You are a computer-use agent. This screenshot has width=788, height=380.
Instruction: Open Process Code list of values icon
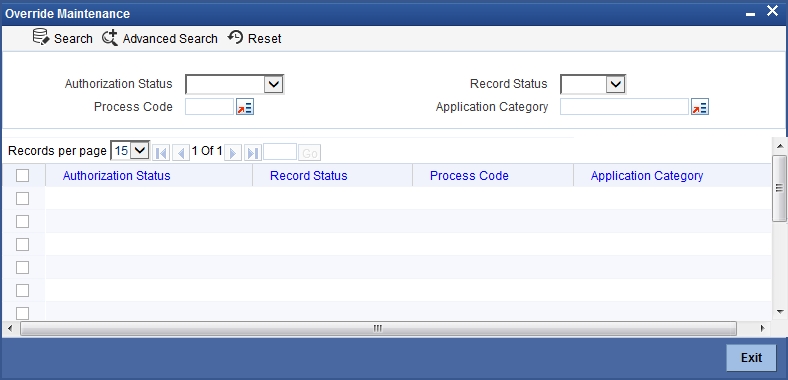coord(245,107)
